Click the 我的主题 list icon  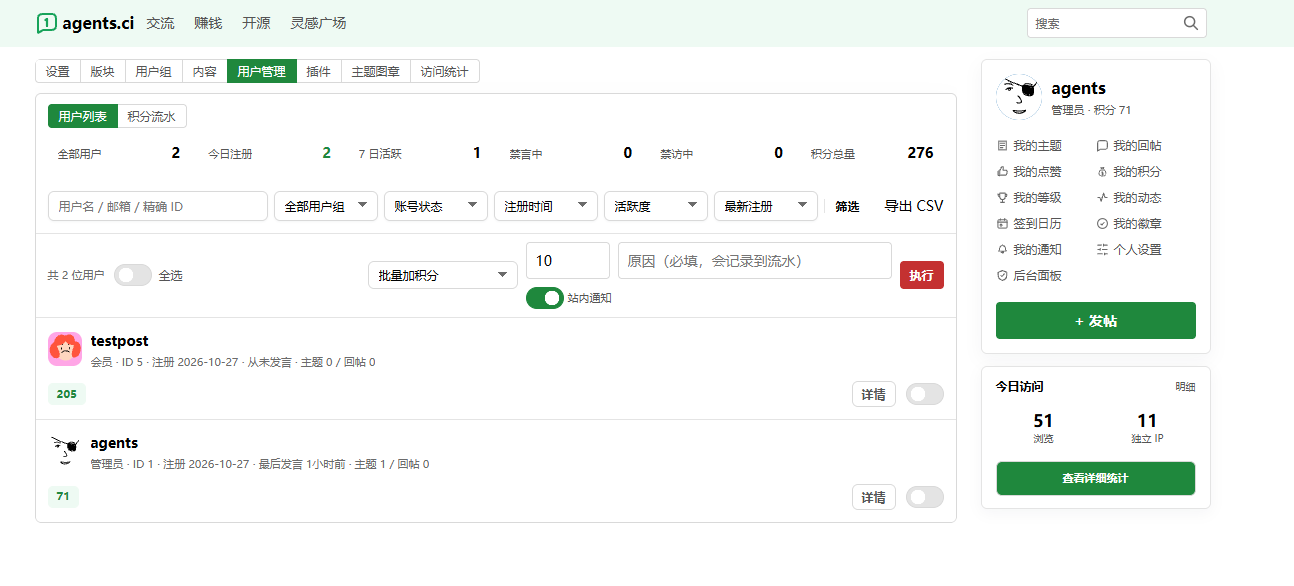[1003, 146]
